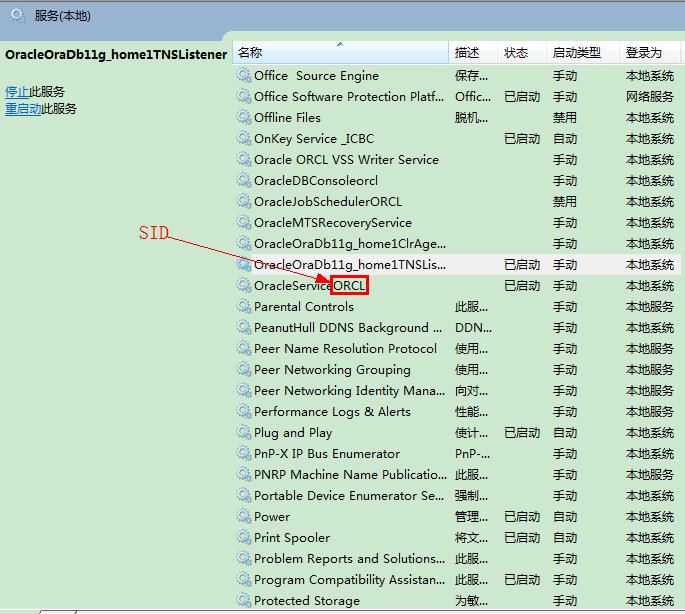This screenshot has width=685, height=614.
Task: Click the Portable Device Enumerator Service icon
Action: [x=243, y=495]
